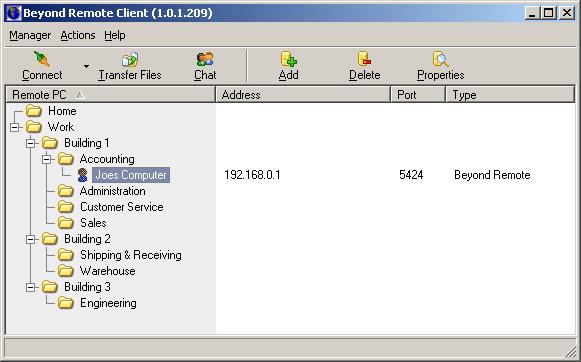
Task: Click the Accounting folder icon
Action: click(x=66, y=159)
